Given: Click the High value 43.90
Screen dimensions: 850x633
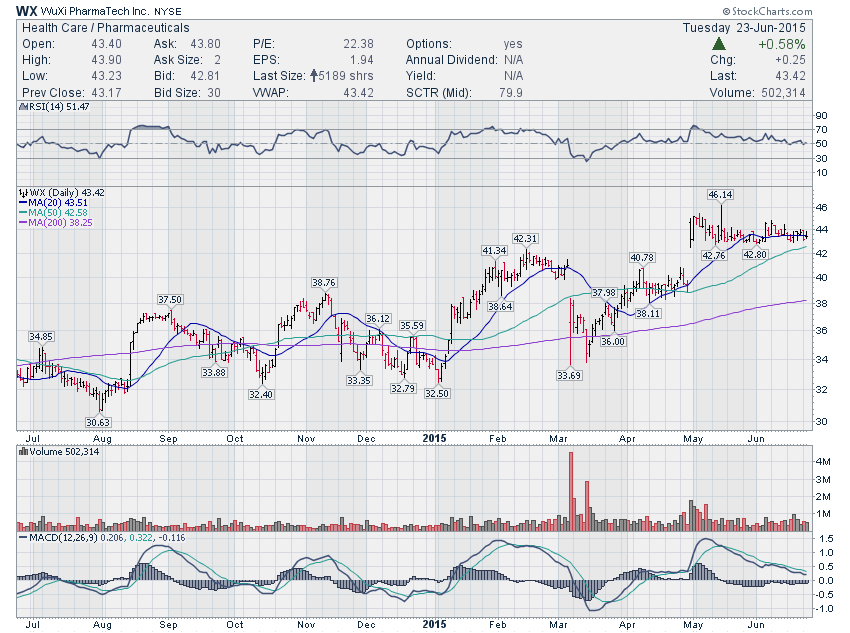Looking at the screenshot, I should pos(106,60).
